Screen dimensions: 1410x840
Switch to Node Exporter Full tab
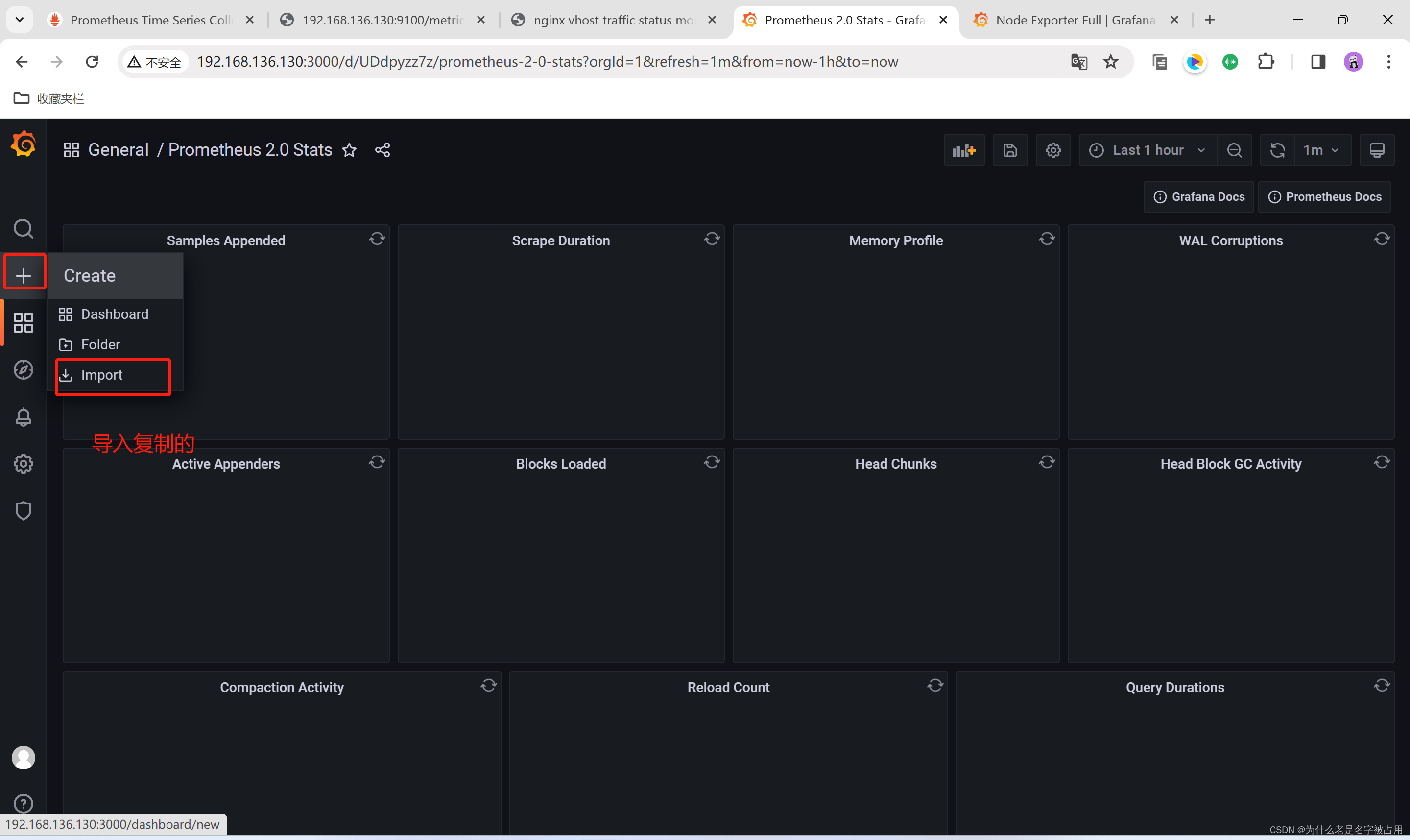coord(1075,20)
